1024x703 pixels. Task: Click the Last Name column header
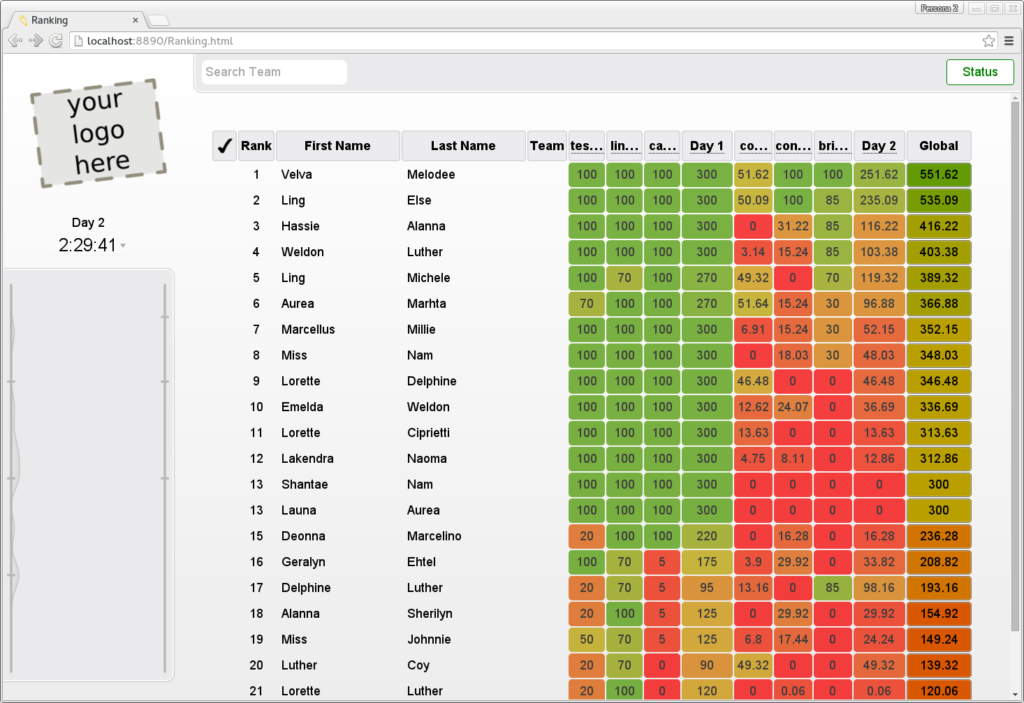point(463,146)
